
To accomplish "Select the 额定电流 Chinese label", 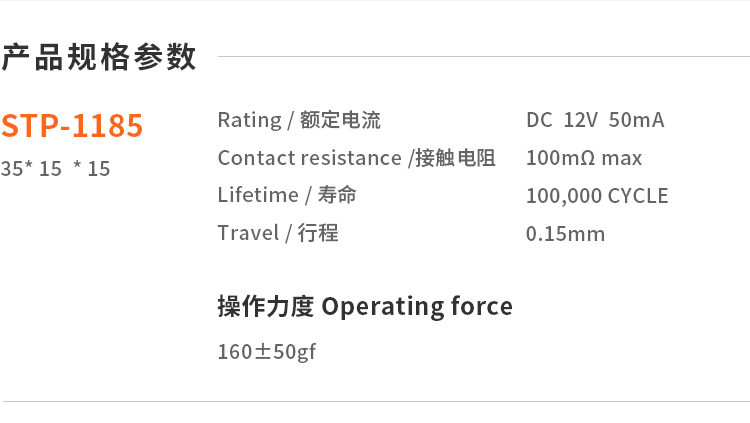I will [x=340, y=121].
